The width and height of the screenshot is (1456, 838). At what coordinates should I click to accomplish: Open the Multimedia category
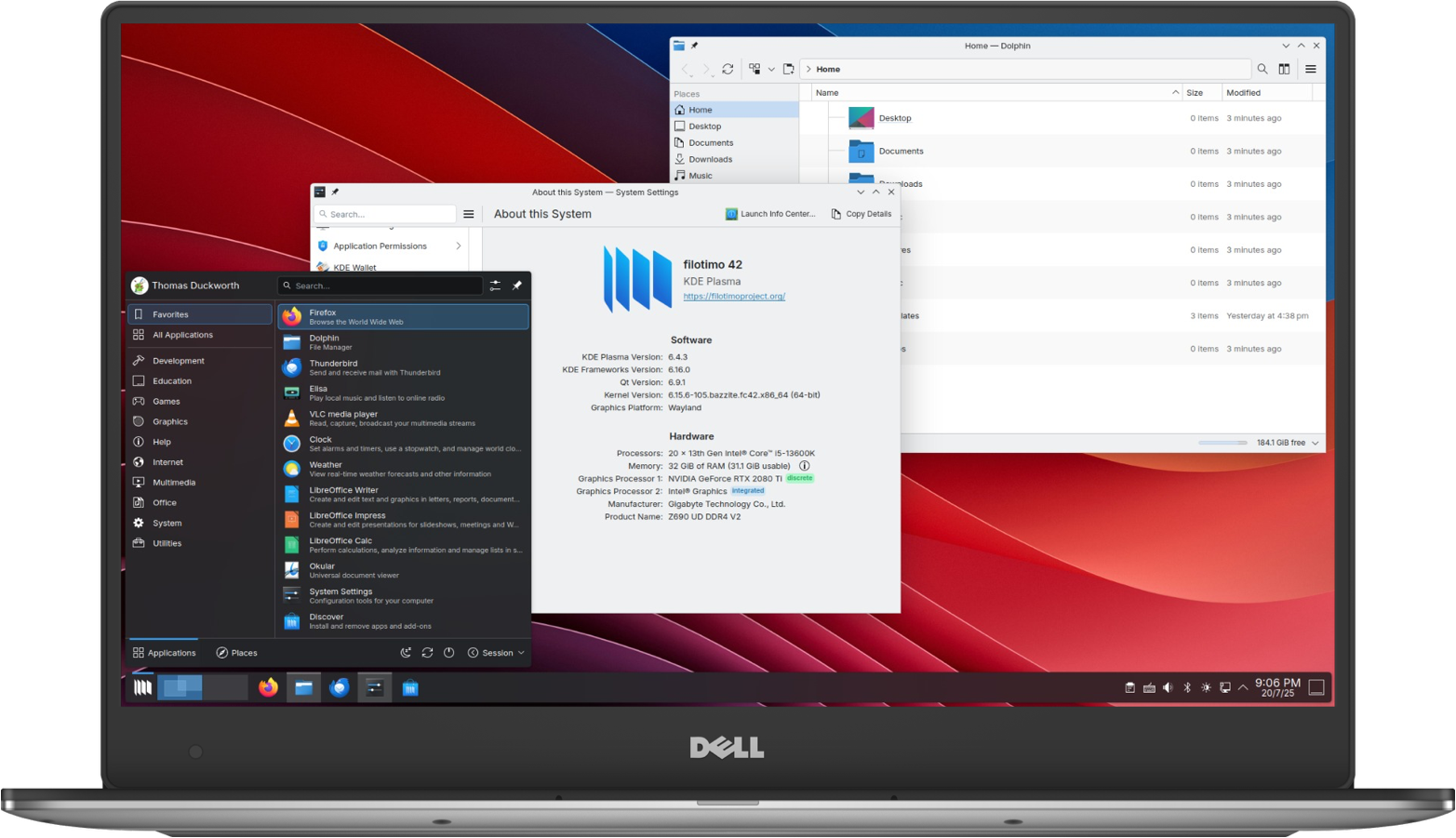click(x=199, y=483)
